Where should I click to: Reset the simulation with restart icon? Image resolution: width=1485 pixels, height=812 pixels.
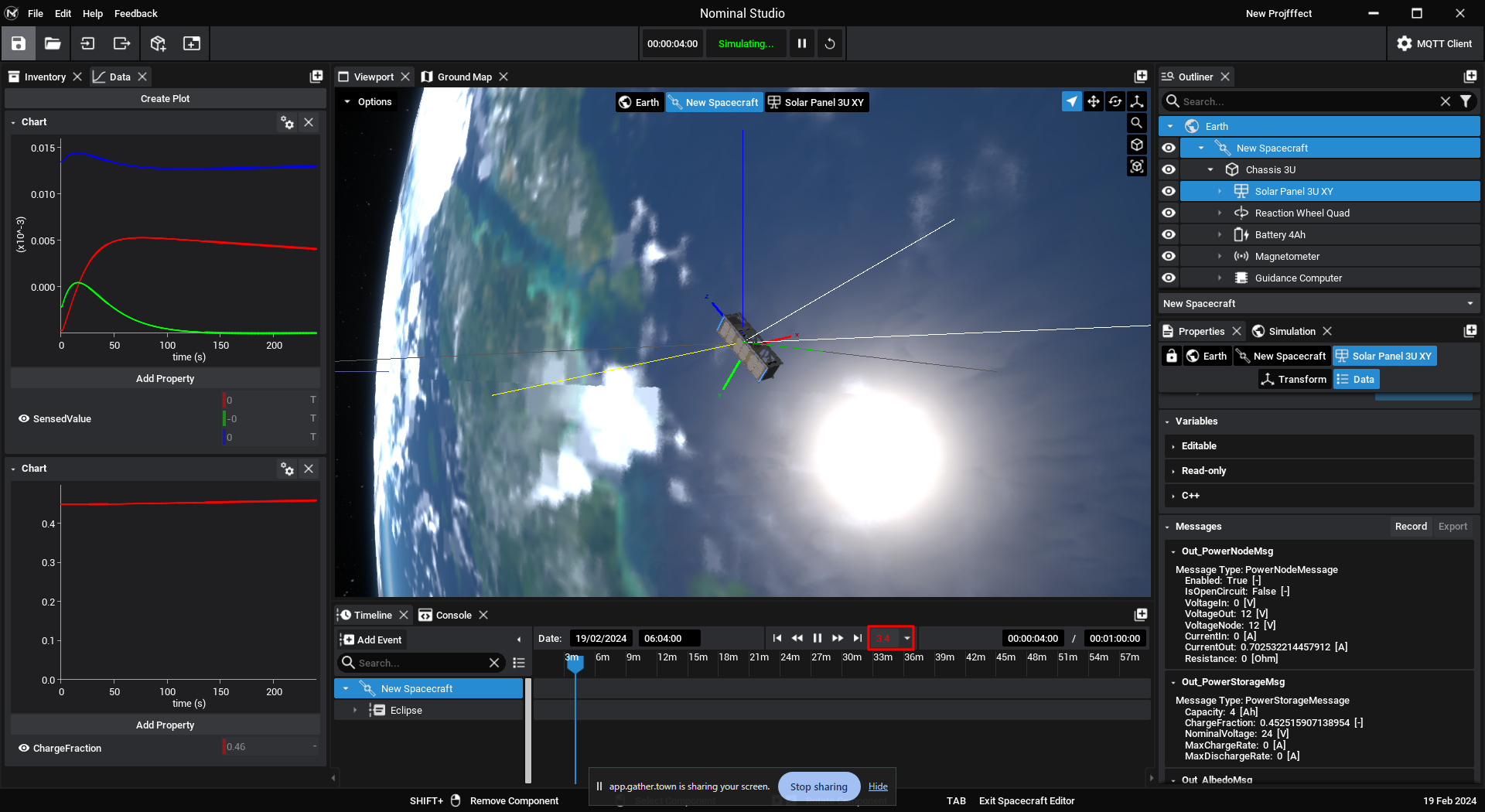[830, 43]
